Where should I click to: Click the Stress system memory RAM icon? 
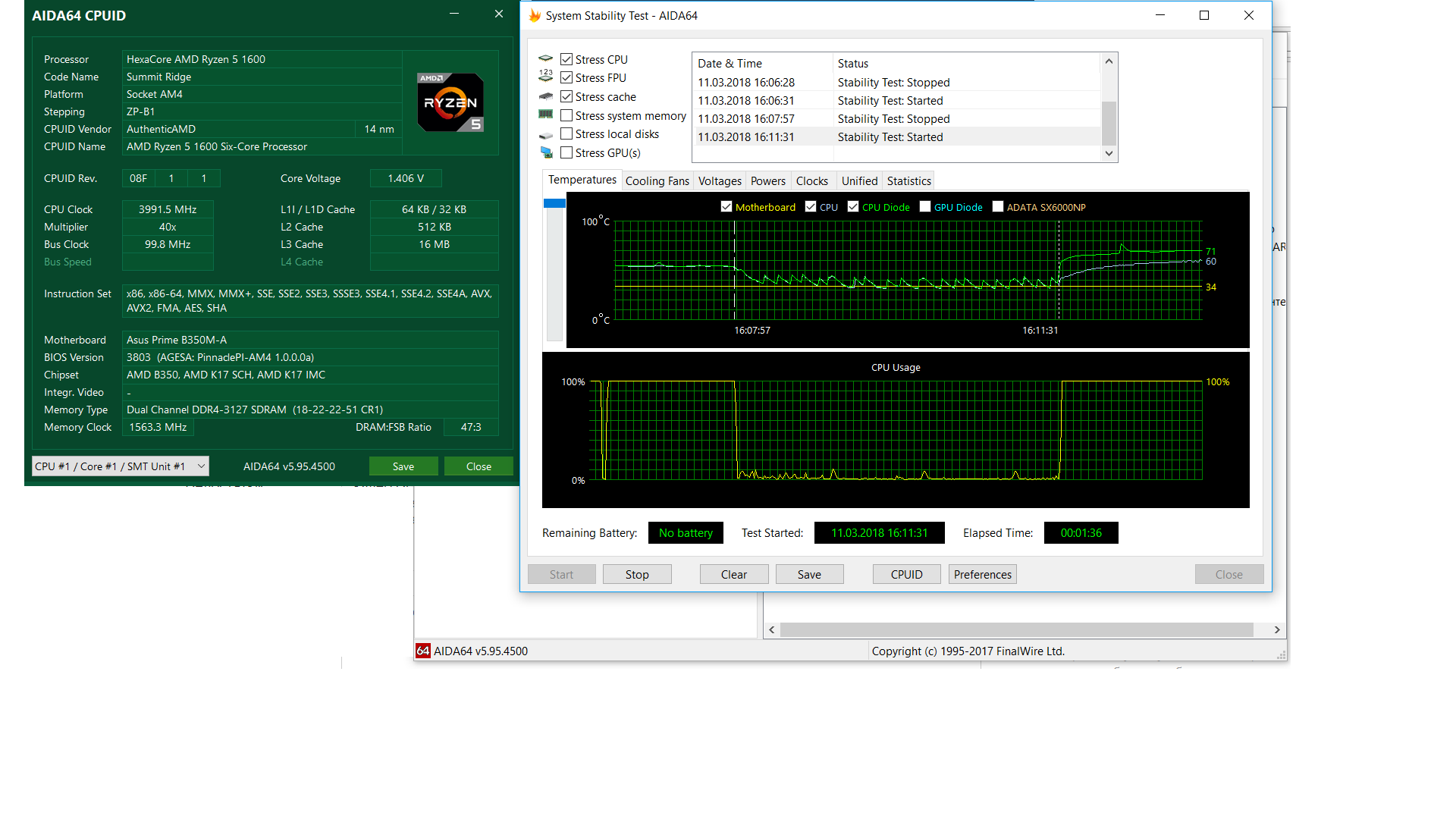(x=546, y=115)
